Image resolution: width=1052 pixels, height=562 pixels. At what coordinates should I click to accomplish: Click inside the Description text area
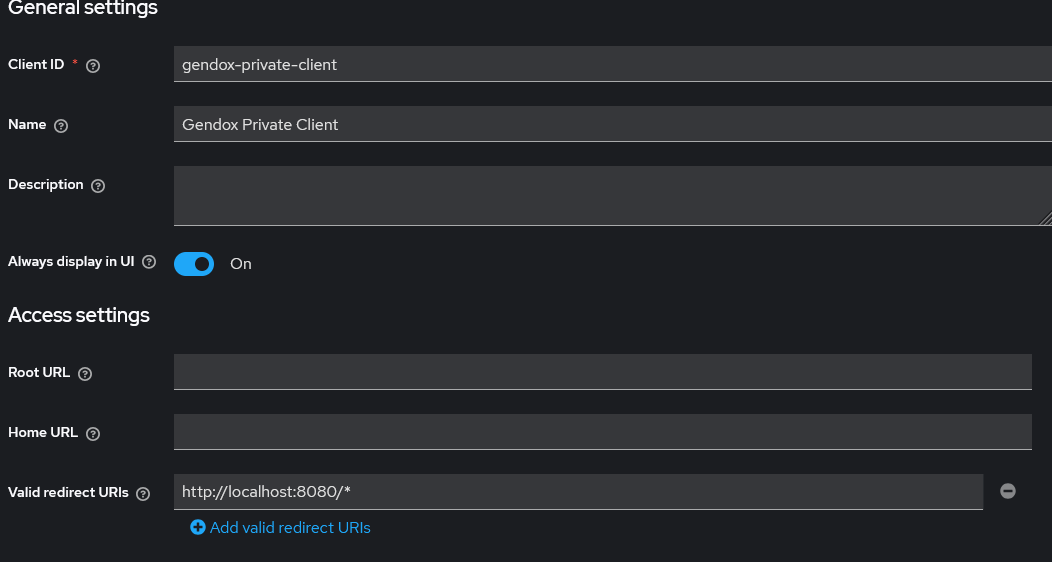[602, 196]
